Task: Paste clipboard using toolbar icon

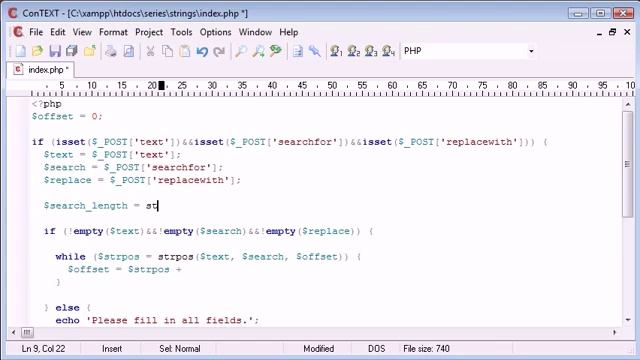Action: coord(185,51)
